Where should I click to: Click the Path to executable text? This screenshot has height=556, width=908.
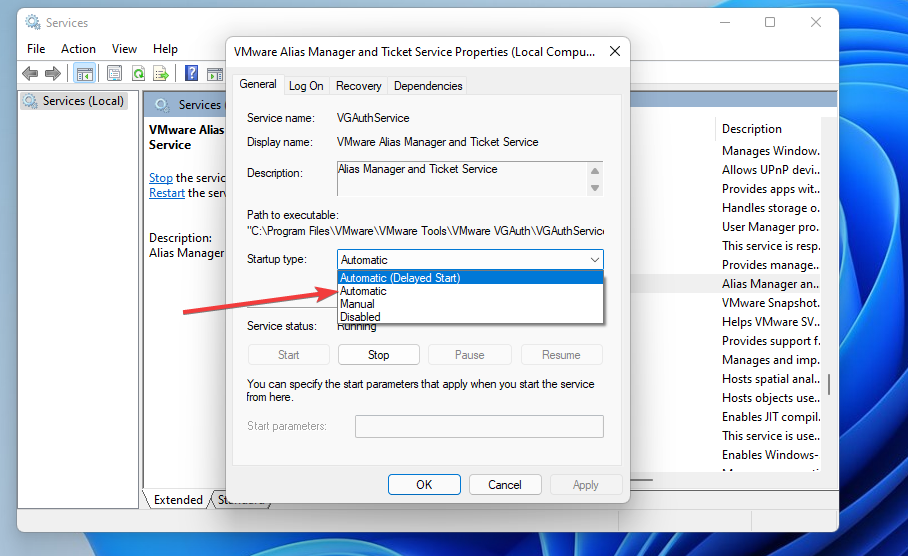pyautogui.click(x=425, y=231)
